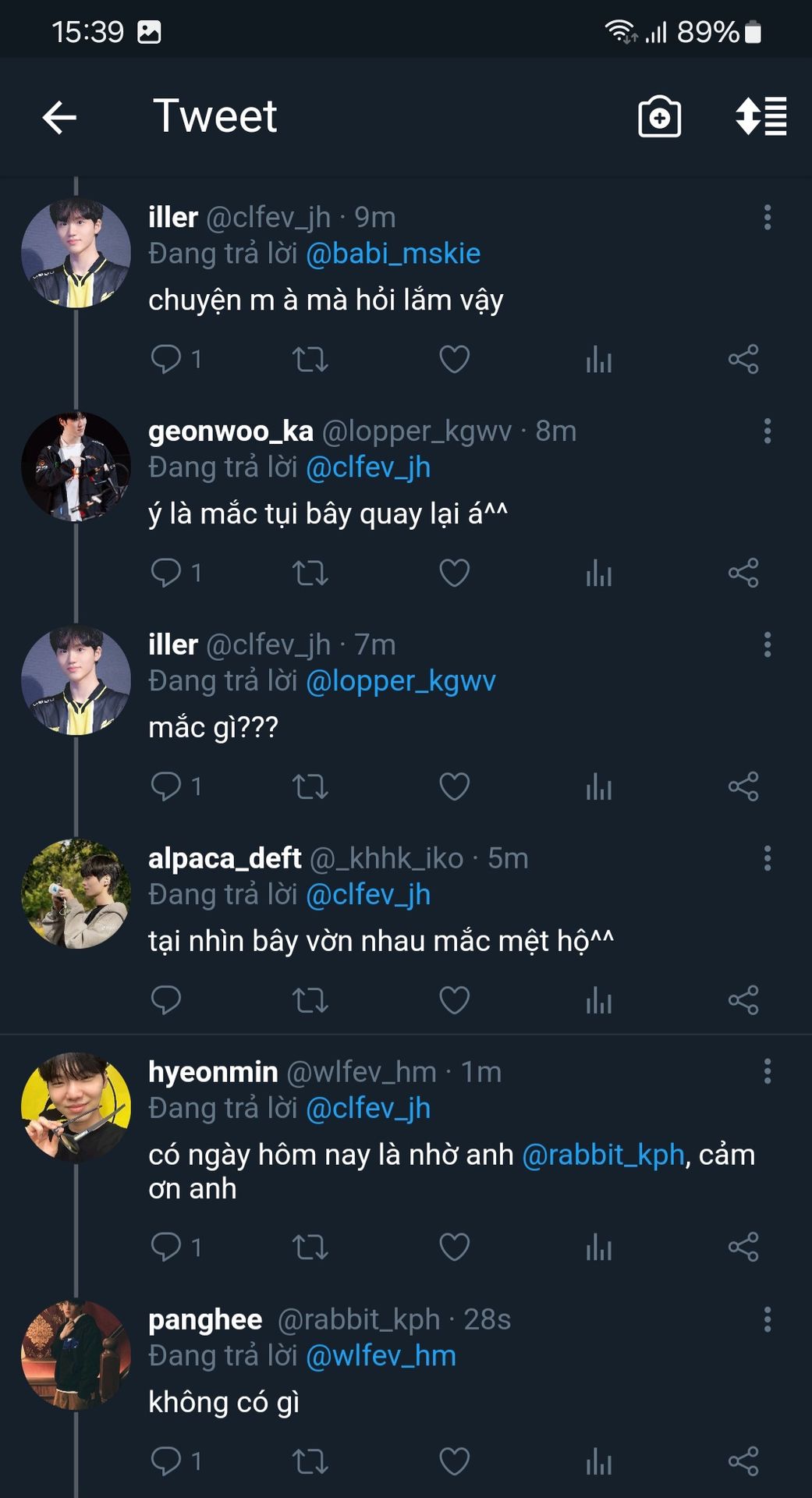The image size is (812, 1498).
Task: Open the @babi_mskie mention link
Action: (x=393, y=254)
